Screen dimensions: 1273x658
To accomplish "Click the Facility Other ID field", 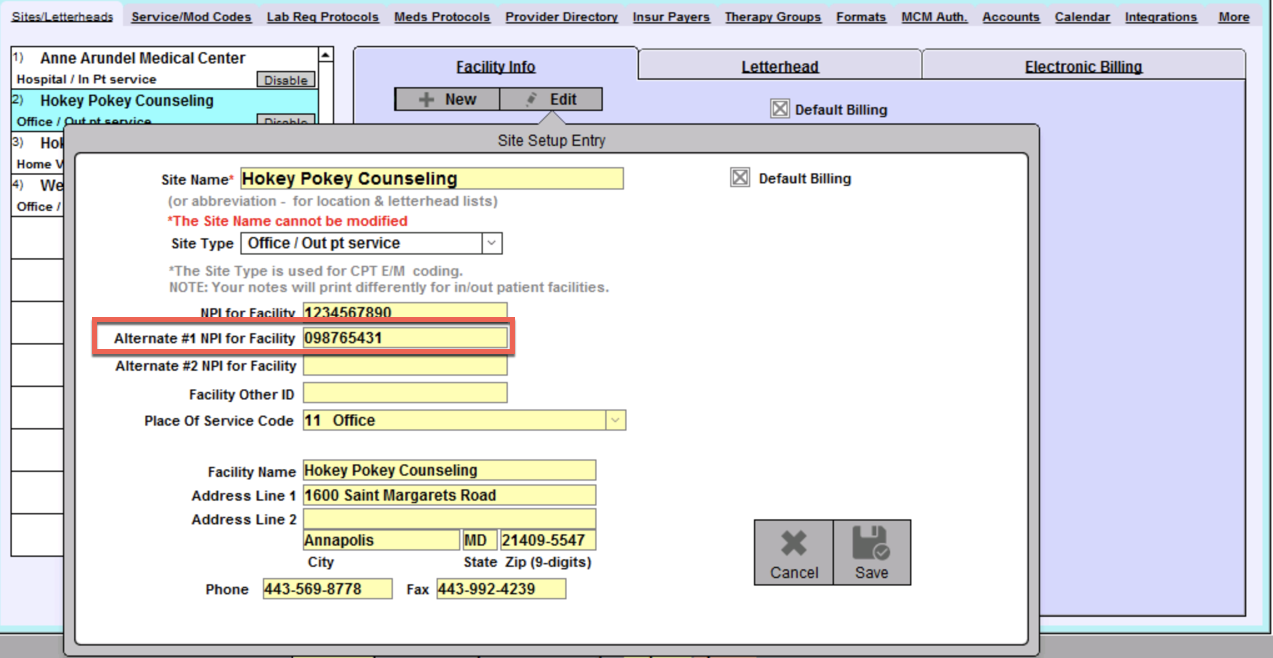I will pos(405,394).
